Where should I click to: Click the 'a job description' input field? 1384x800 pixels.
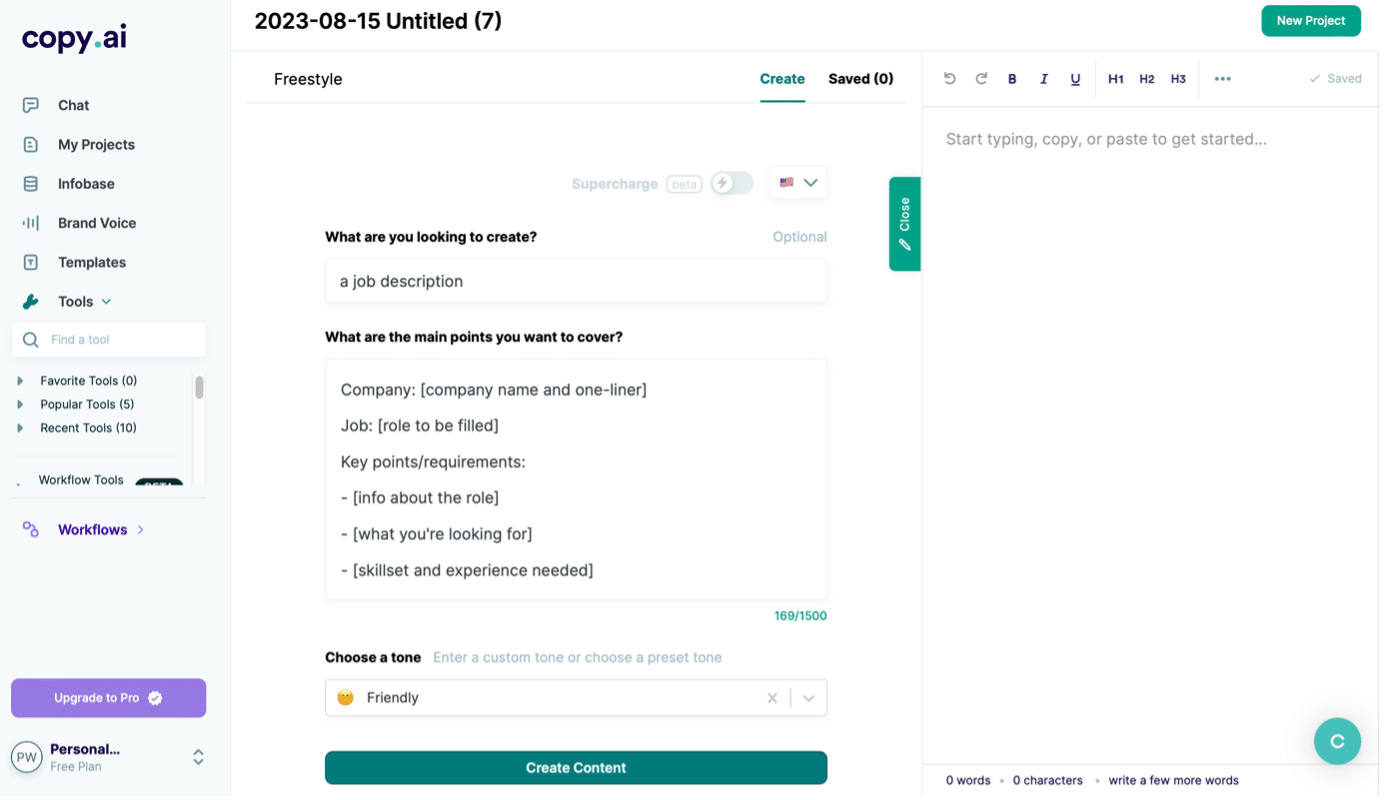pyautogui.click(x=578, y=282)
